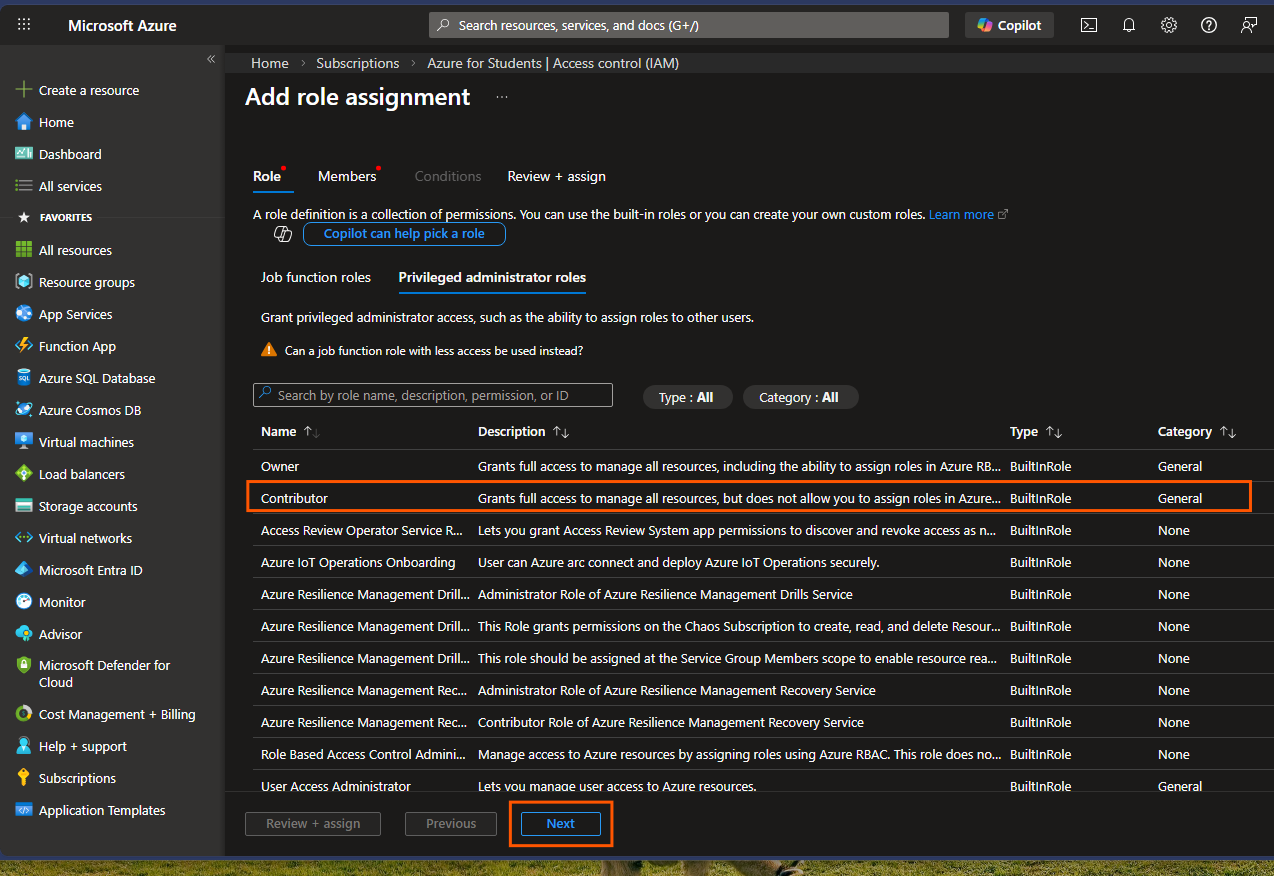Select the Job function roles tab
1274x876 pixels.
coord(316,277)
